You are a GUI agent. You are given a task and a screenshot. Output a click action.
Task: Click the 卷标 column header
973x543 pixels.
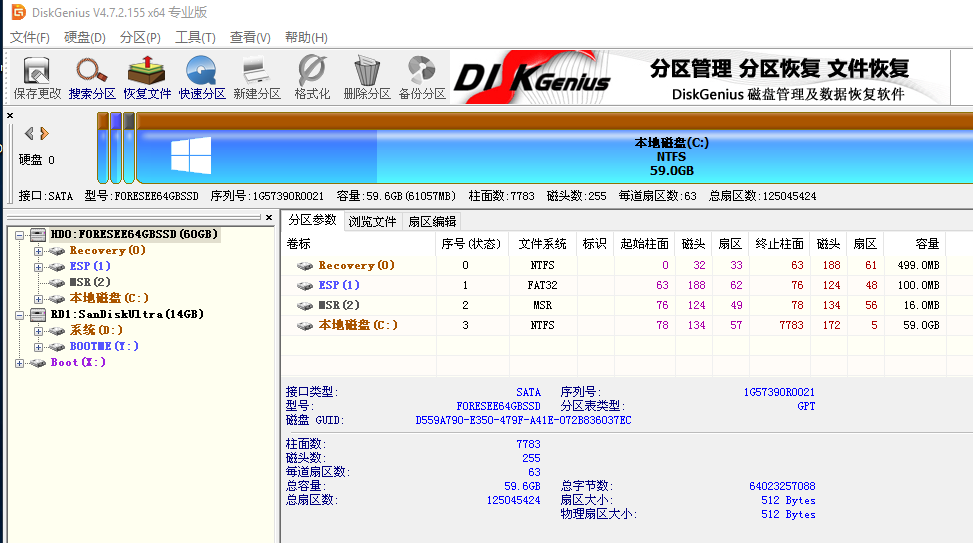pos(359,244)
